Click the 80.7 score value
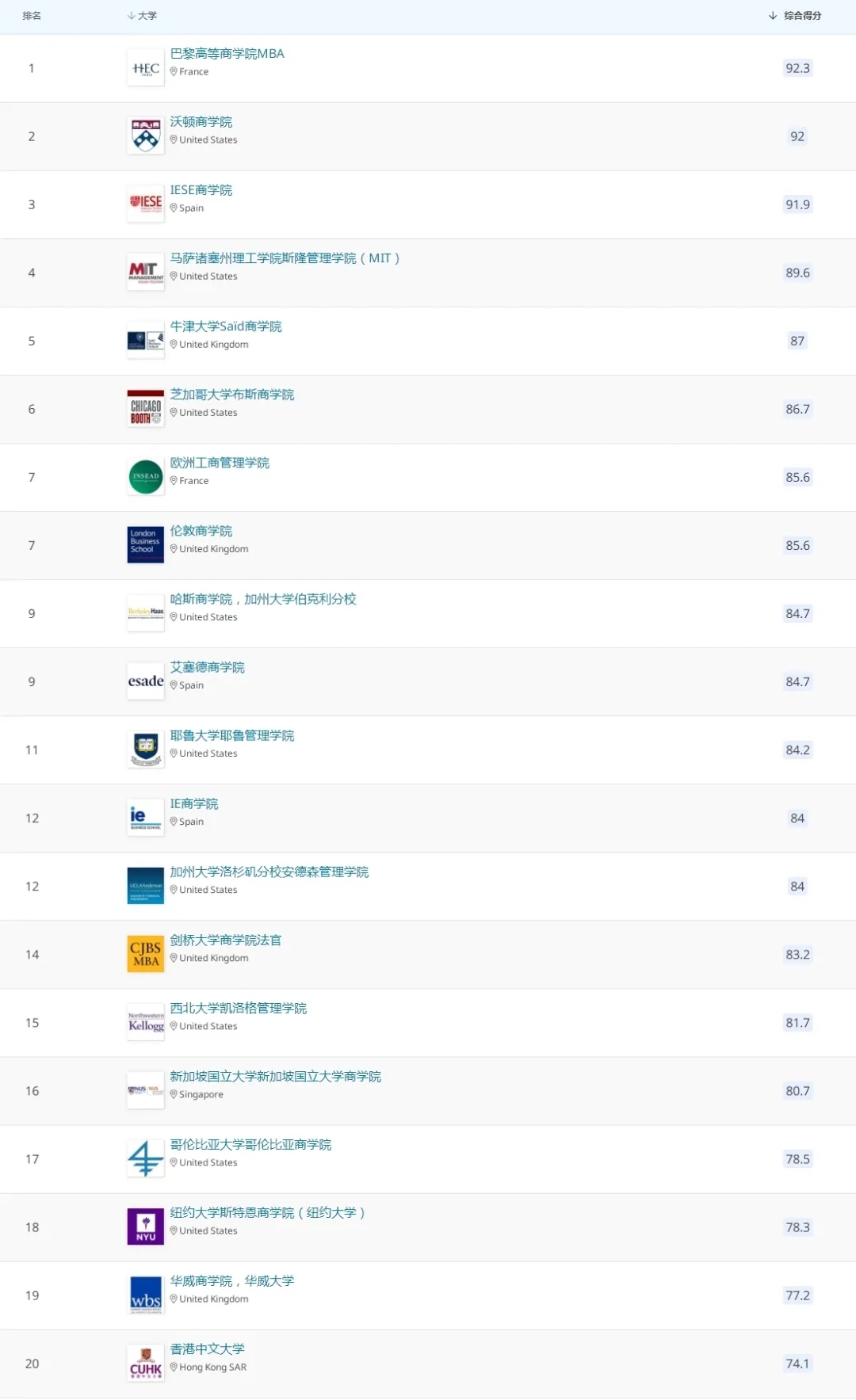Screen dimensions: 856x1400 [797, 1090]
